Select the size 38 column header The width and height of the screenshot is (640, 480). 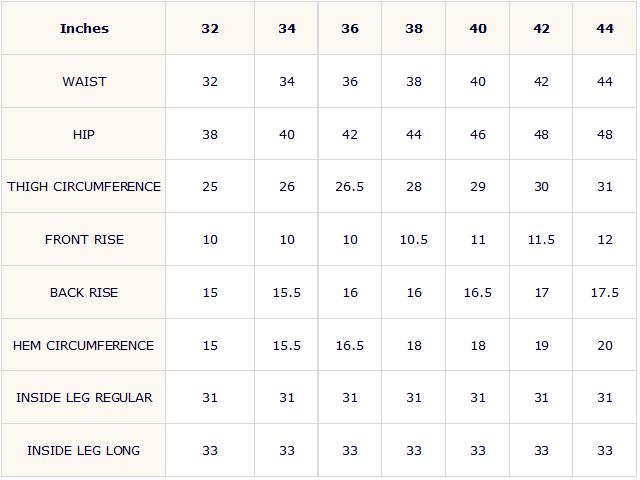414,28
